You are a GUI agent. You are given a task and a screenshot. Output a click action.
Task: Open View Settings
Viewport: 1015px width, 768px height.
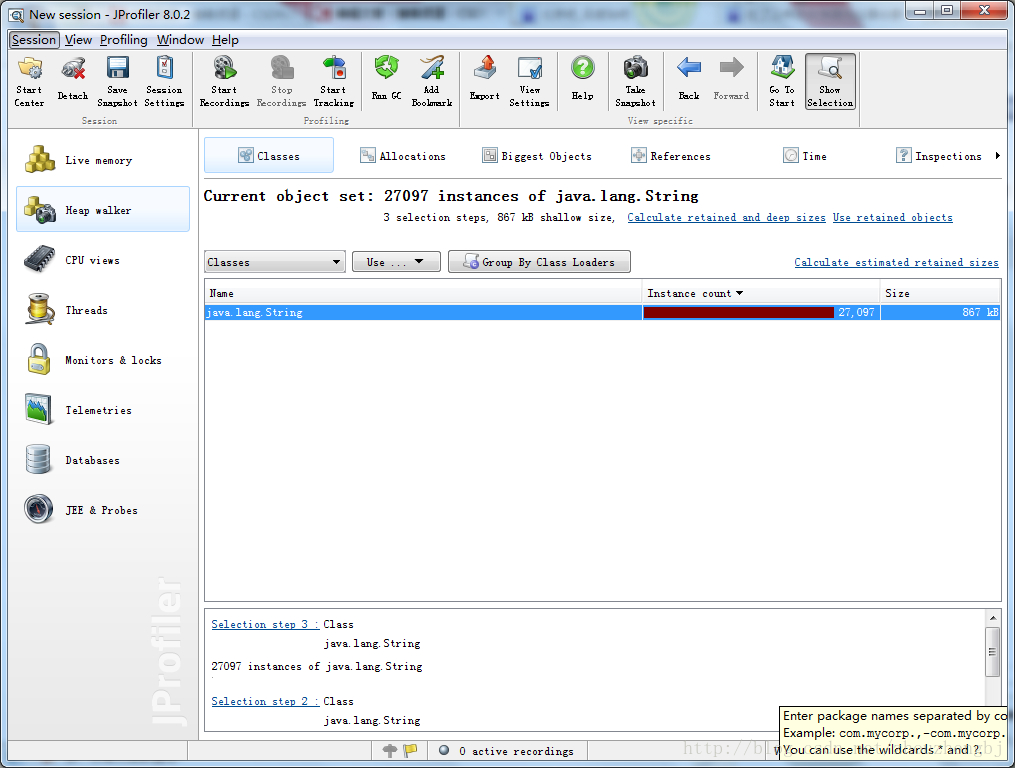[x=530, y=82]
